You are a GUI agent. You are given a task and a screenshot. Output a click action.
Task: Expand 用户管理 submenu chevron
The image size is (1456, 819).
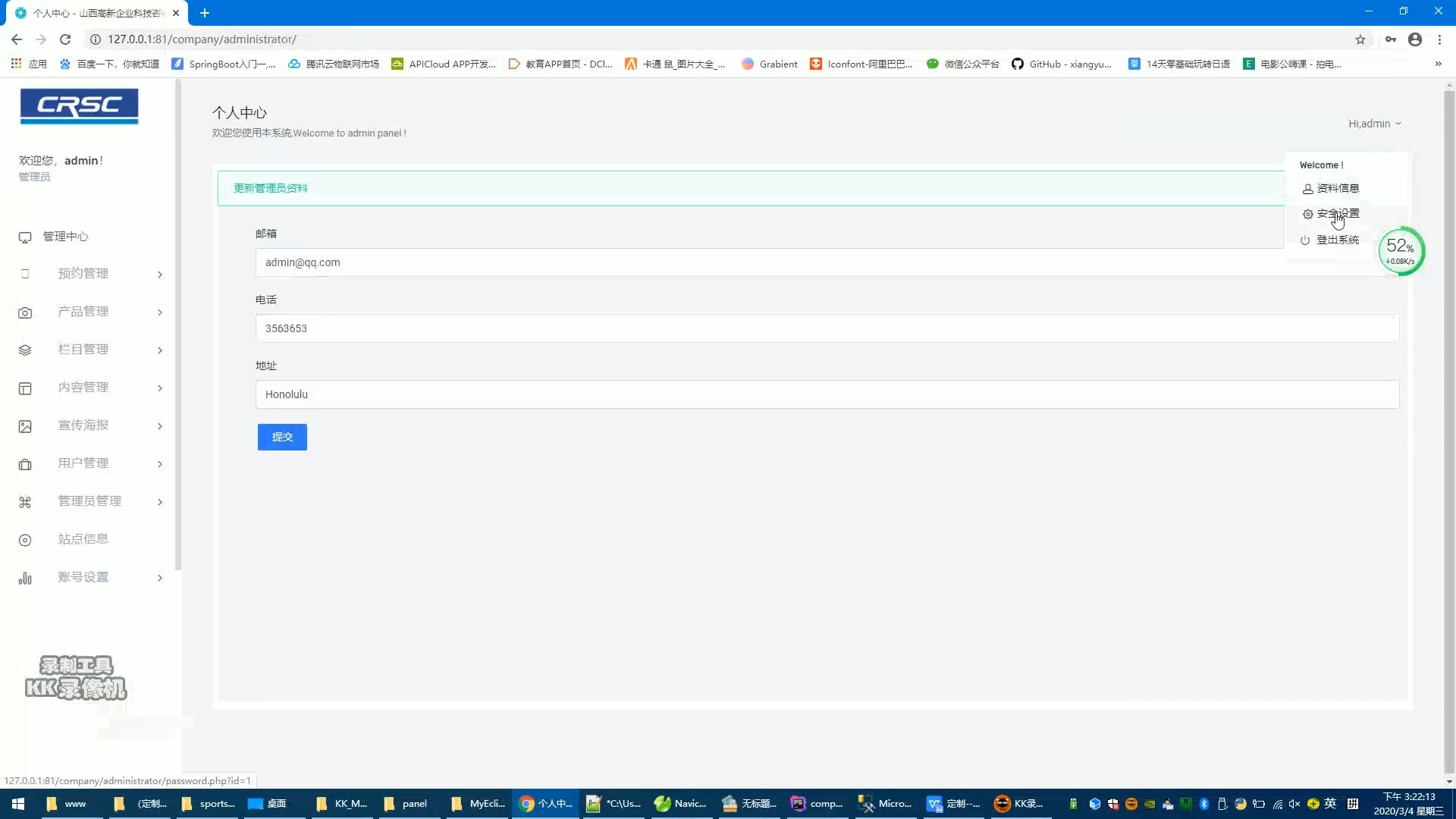[160, 464]
